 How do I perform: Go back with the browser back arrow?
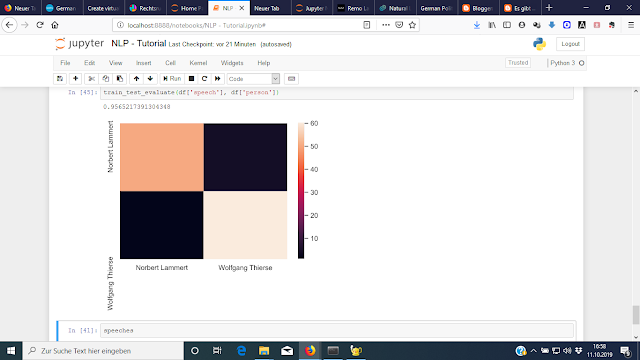(9, 25)
